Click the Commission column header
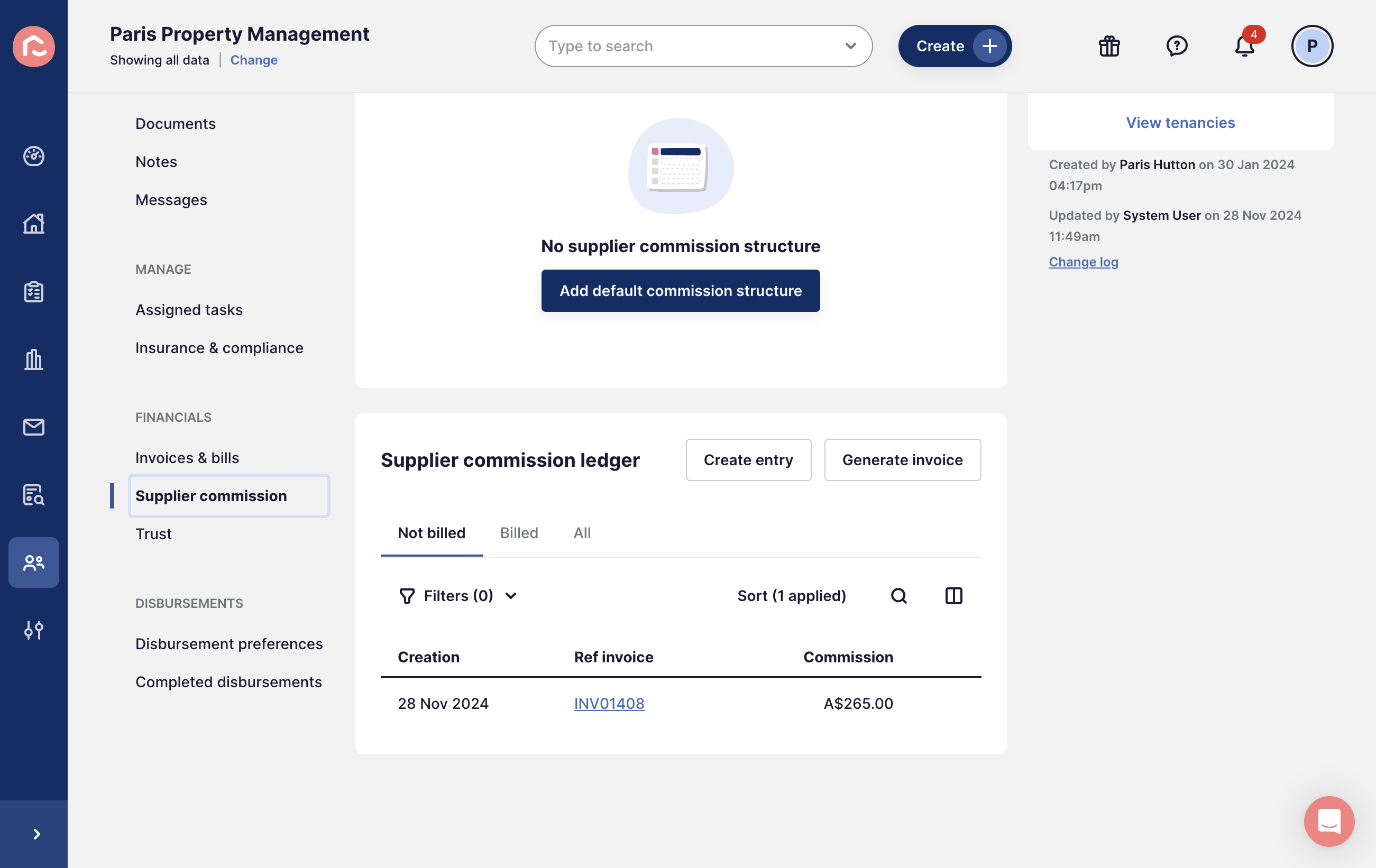1376x868 pixels. (848, 657)
